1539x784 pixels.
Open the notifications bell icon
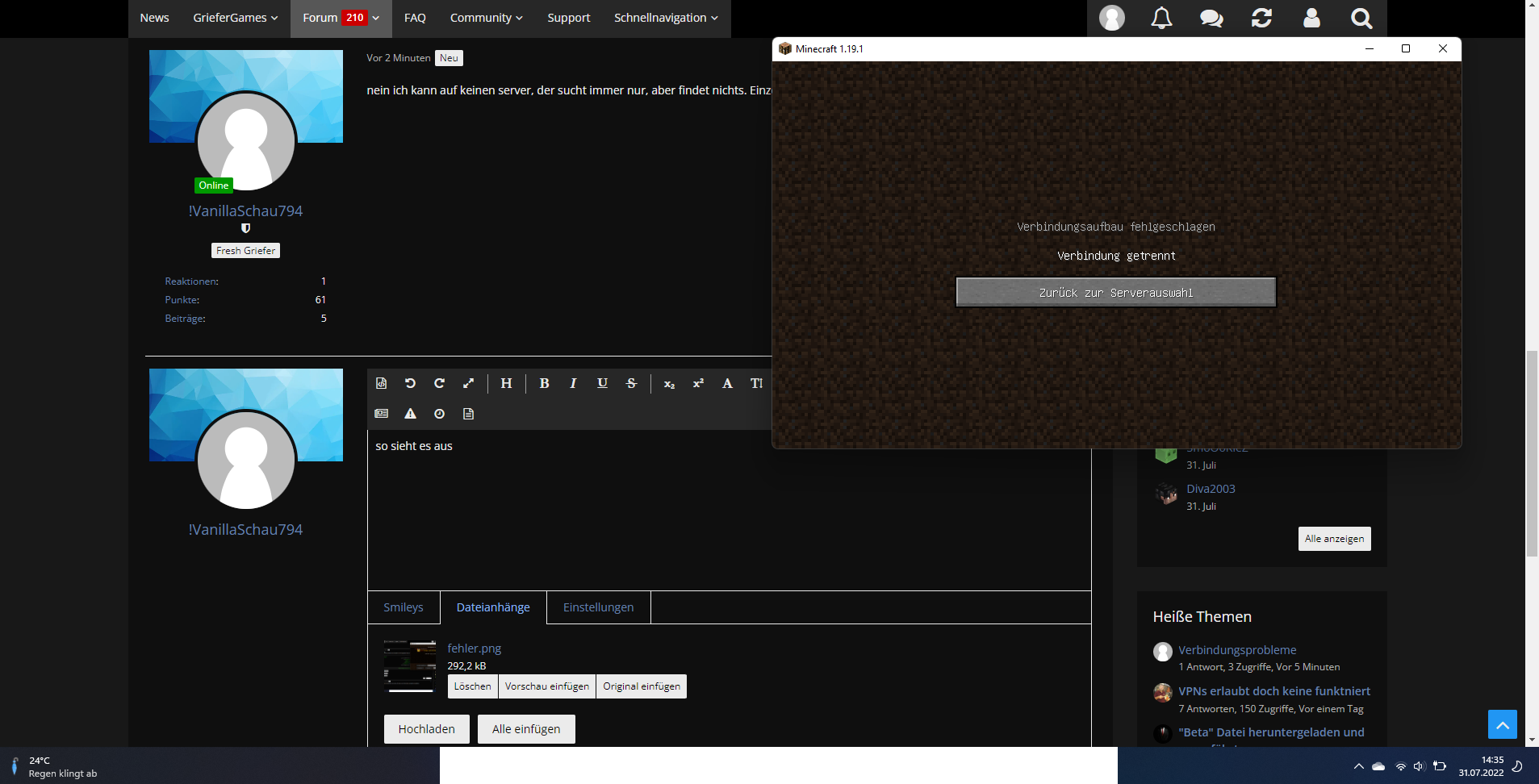tap(1161, 18)
